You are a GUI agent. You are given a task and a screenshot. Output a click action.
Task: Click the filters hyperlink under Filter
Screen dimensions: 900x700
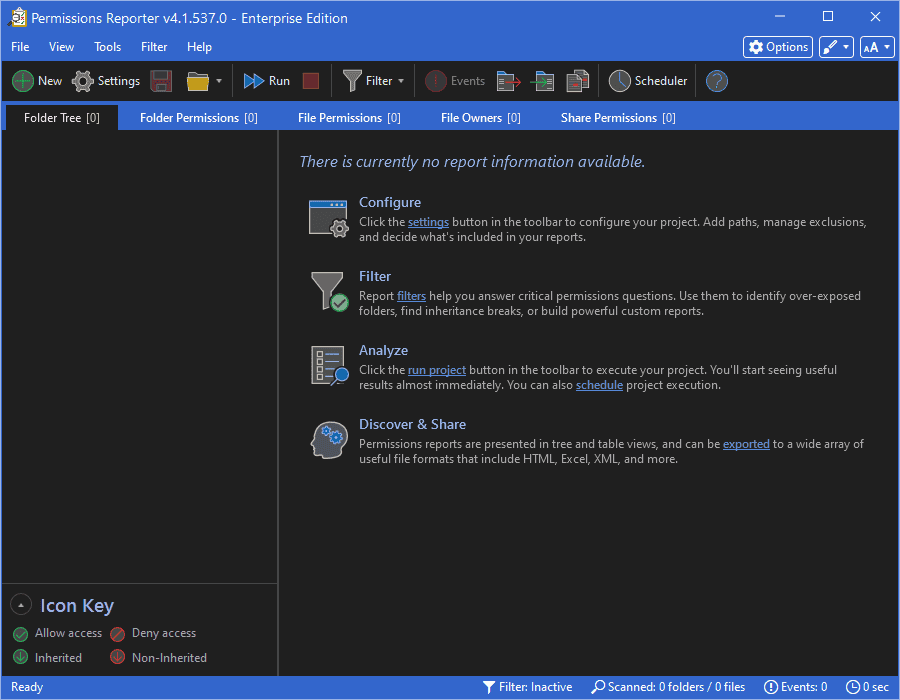click(x=411, y=296)
